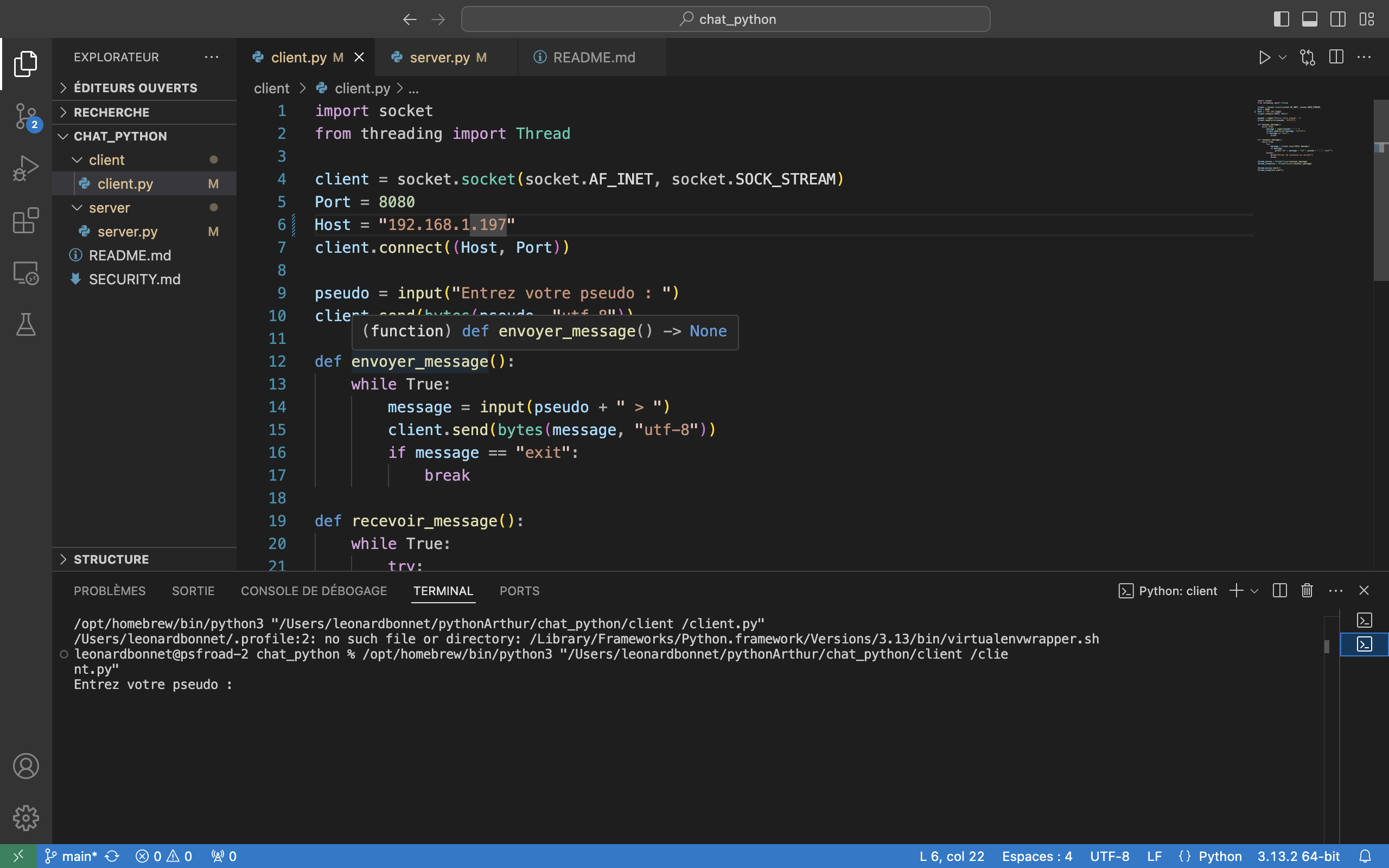The image size is (1389, 868).
Task: Open changes compare icon in editor toolbar
Action: coord(1308,58)
